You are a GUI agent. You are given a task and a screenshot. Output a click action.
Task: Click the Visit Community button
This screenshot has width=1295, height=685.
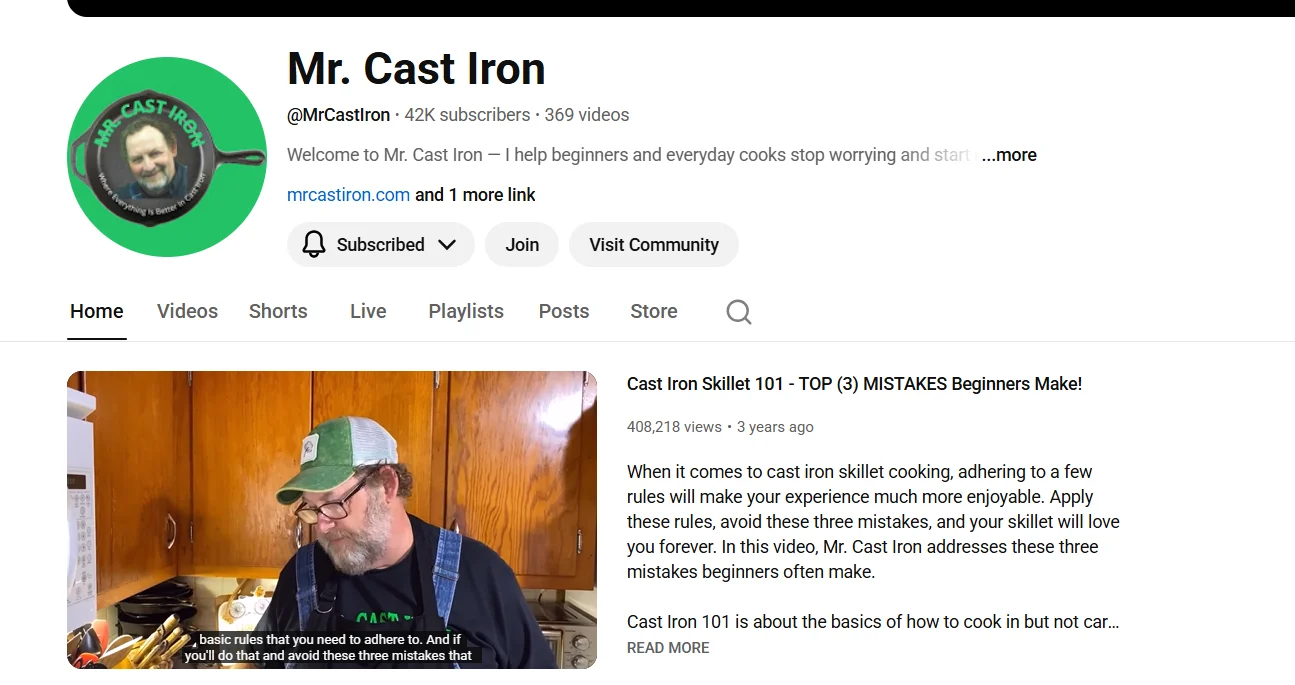[x=654, y=244]
